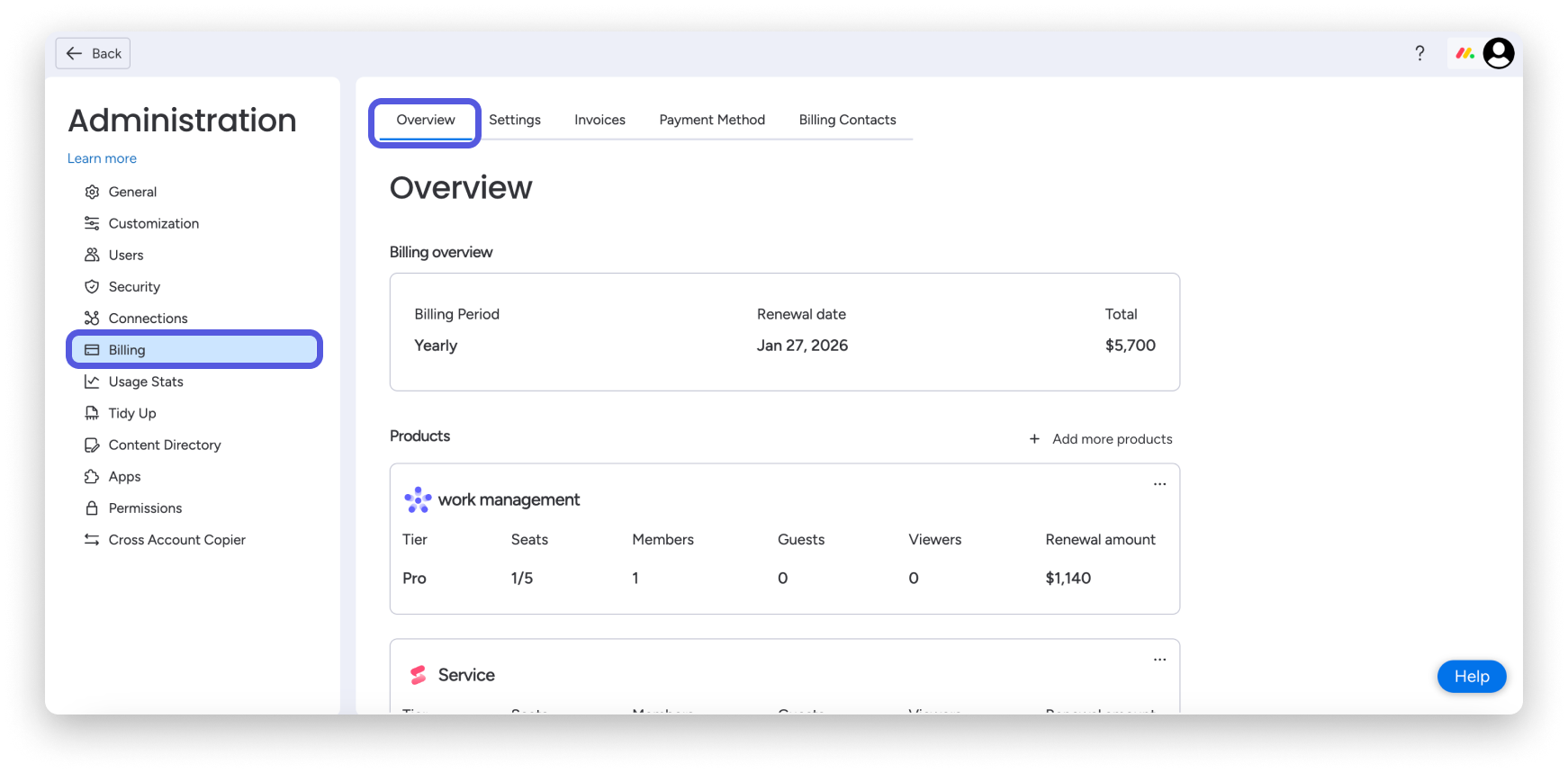
Task: Open the Payment Method tab
Action: coord(712,120)
